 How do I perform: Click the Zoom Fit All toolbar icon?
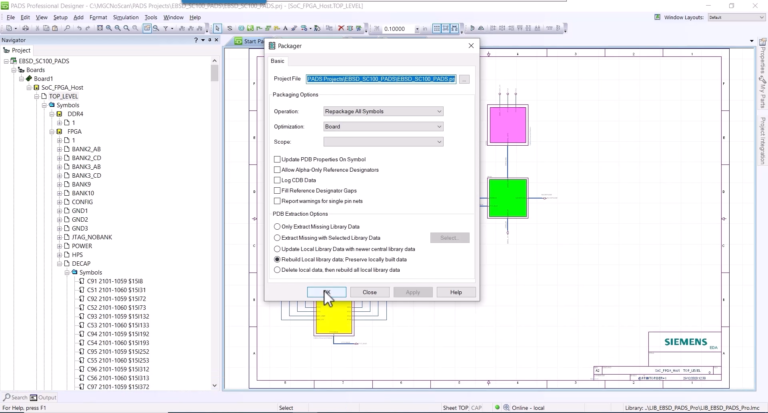[x=100, y=28]
